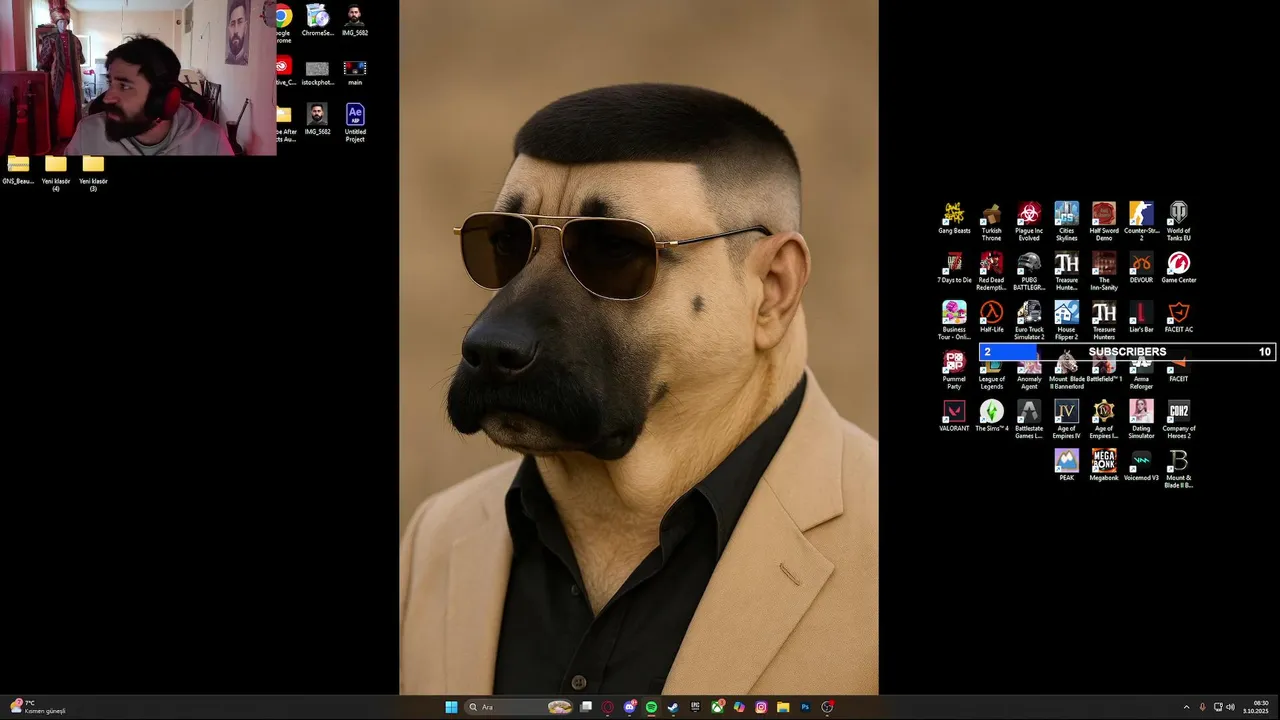Image resolution: width=1280 pixels, height=720 pixels.
Task: Click the Dating Simulator icon
Action: [1141, 418]
